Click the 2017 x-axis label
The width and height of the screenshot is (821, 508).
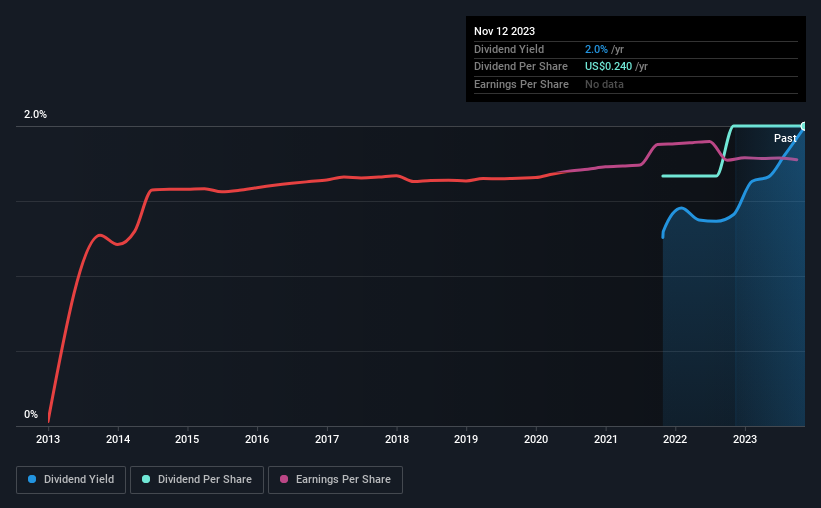tap(327, 439)
